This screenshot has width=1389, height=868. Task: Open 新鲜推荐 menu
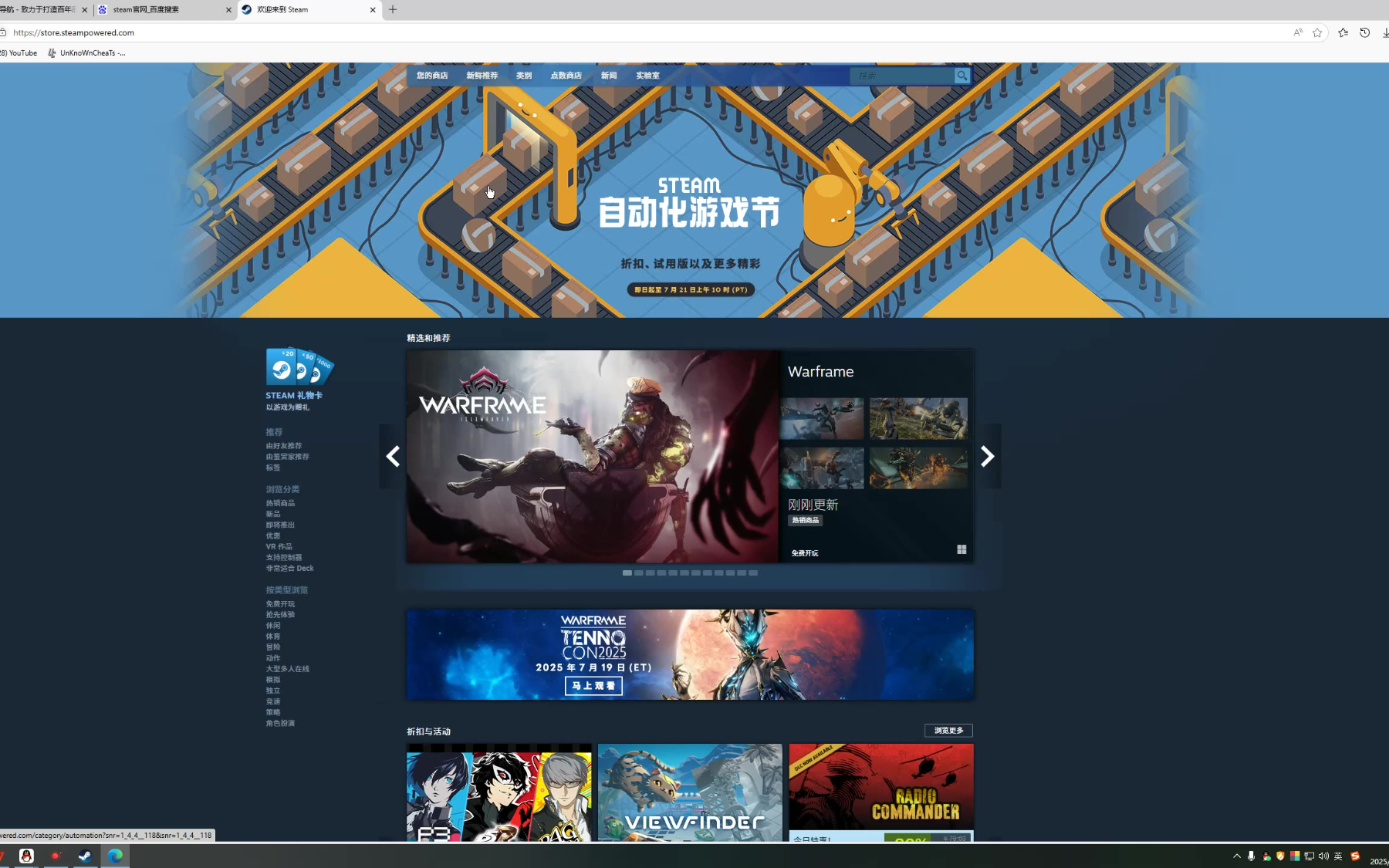482,76
